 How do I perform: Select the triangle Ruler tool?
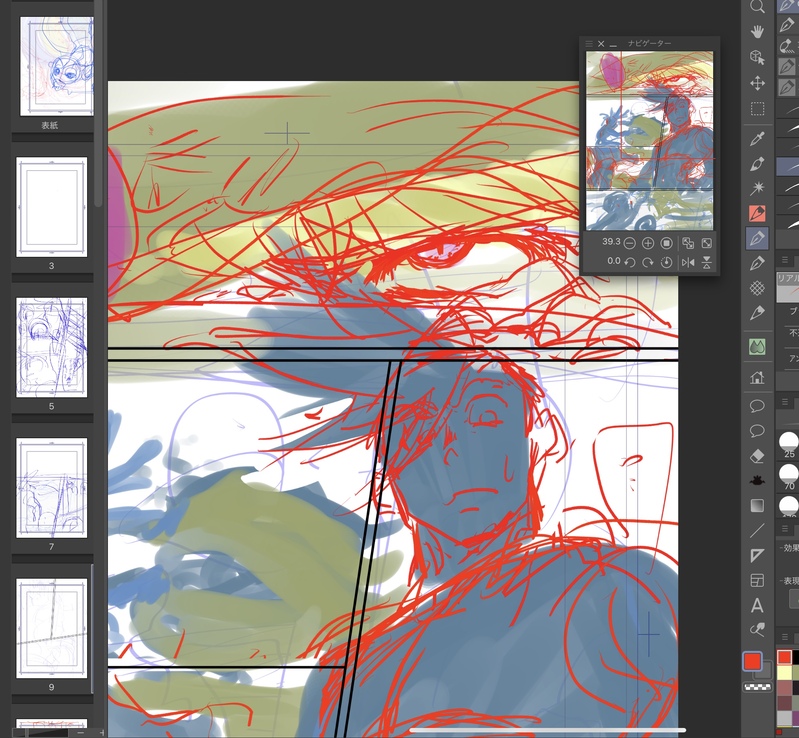pos(757,555)
